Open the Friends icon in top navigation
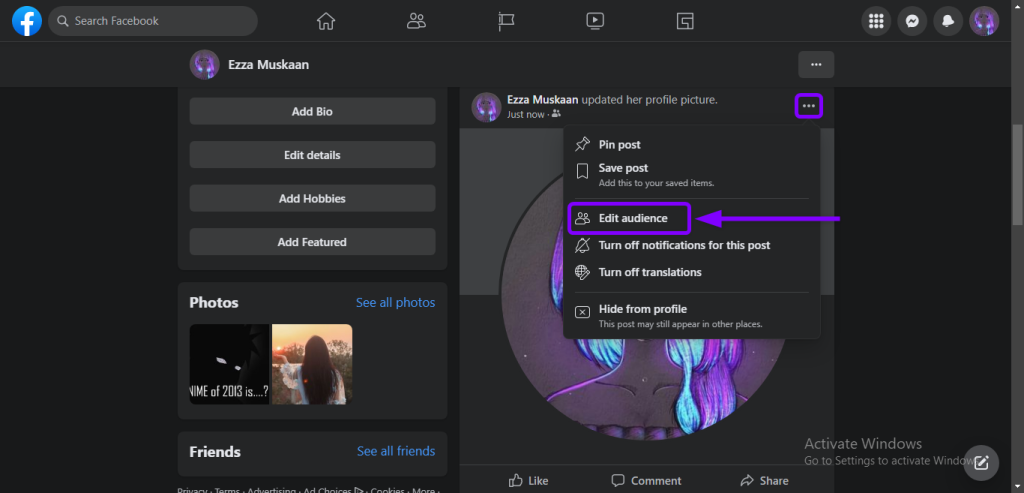The image size is (1024, 493). coord(416,21)
